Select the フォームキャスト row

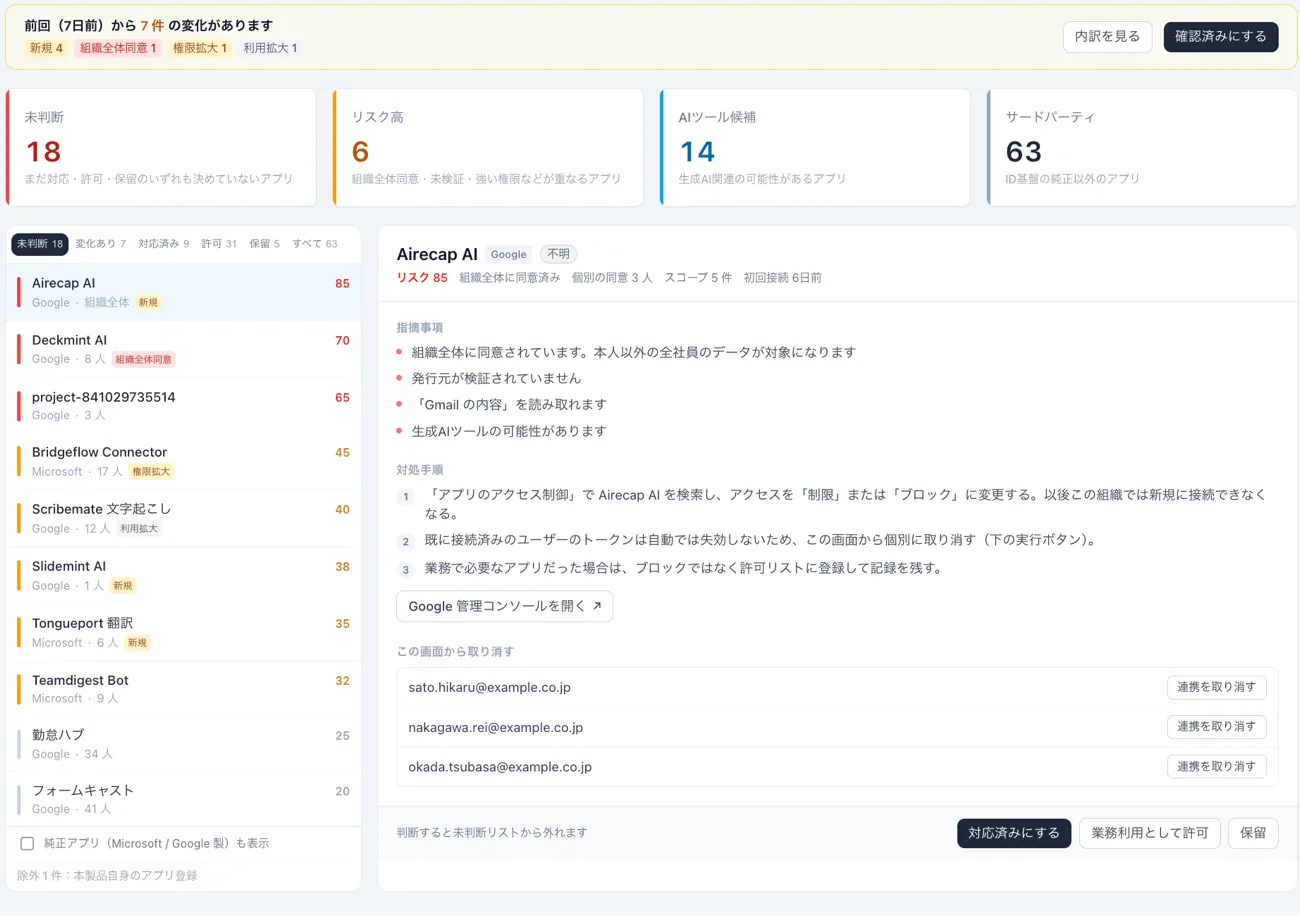[x=184, y=799]
